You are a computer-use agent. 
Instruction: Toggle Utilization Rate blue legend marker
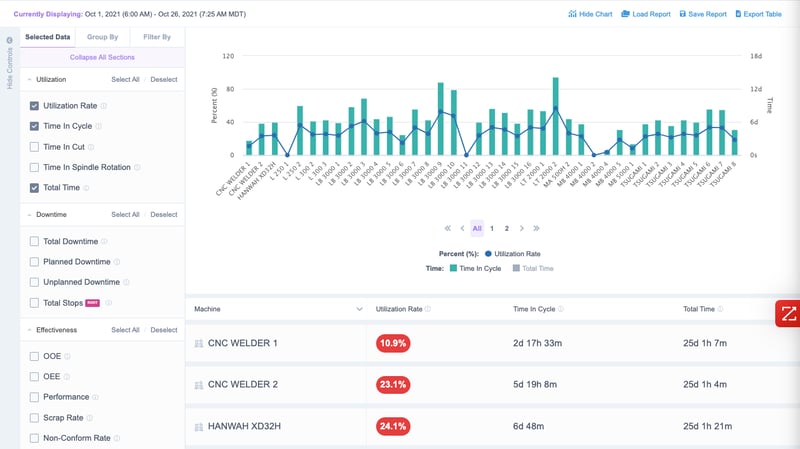[x=488, y=254]
